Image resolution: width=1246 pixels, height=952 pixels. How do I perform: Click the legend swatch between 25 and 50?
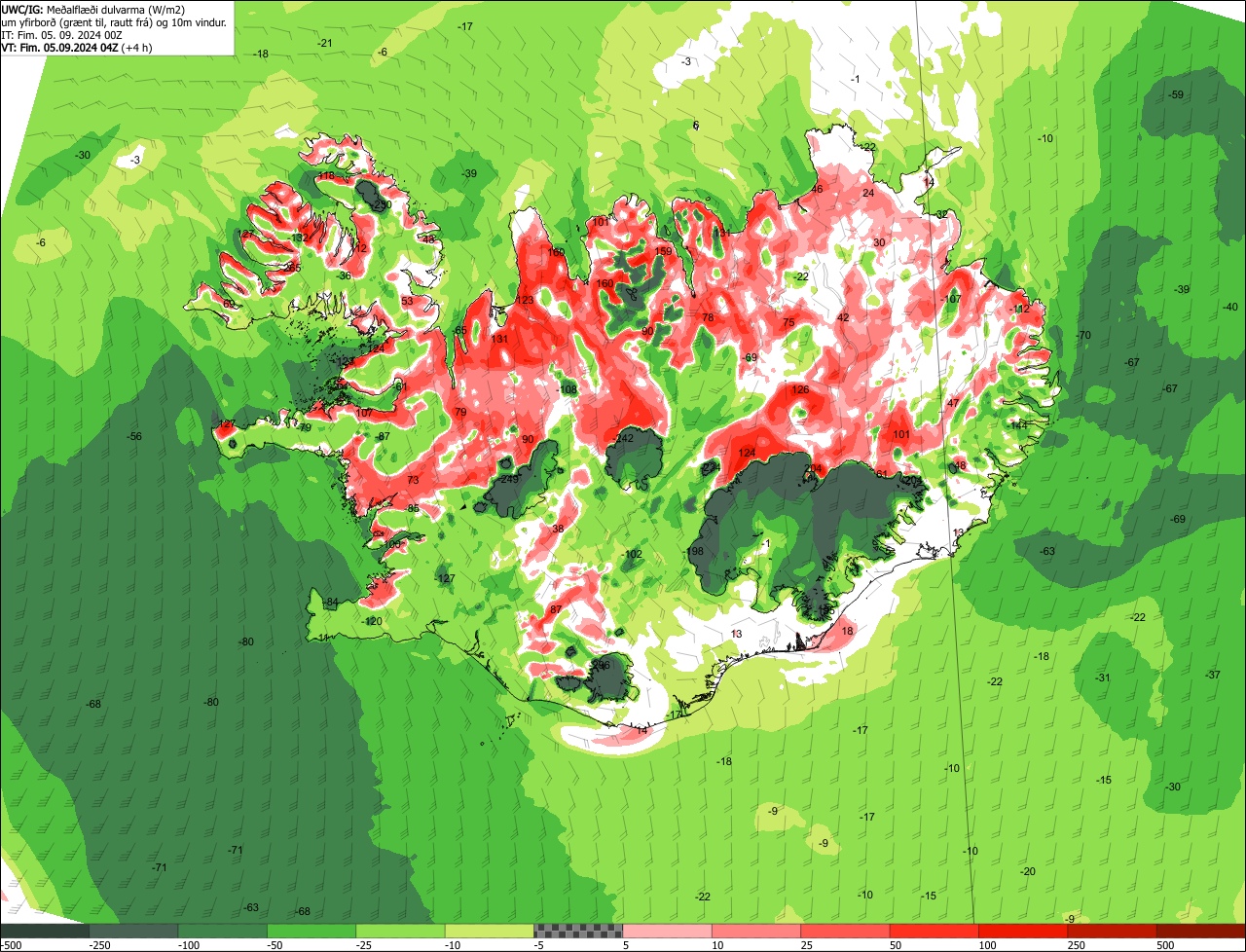point(845,931)
